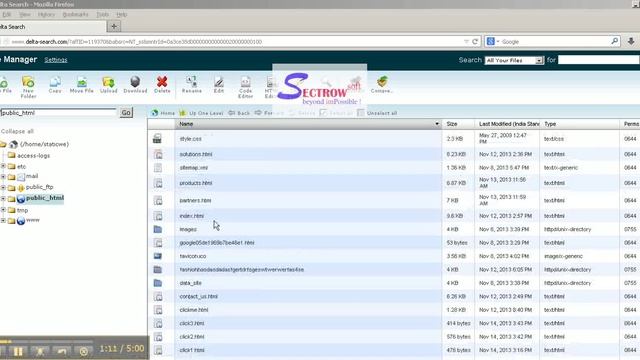Screen dimensions: 640x360
Task: Open the Bookmarks menu in Firefox
Action: click(76, 15)
